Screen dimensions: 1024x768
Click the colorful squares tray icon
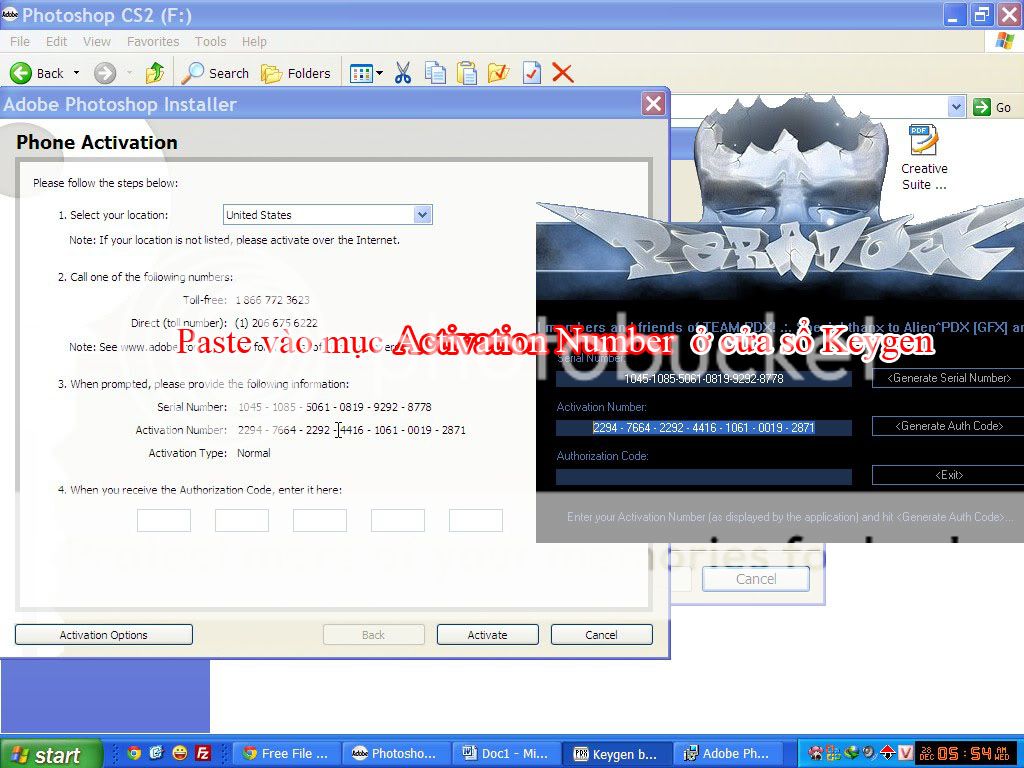(x=833, y=753)
